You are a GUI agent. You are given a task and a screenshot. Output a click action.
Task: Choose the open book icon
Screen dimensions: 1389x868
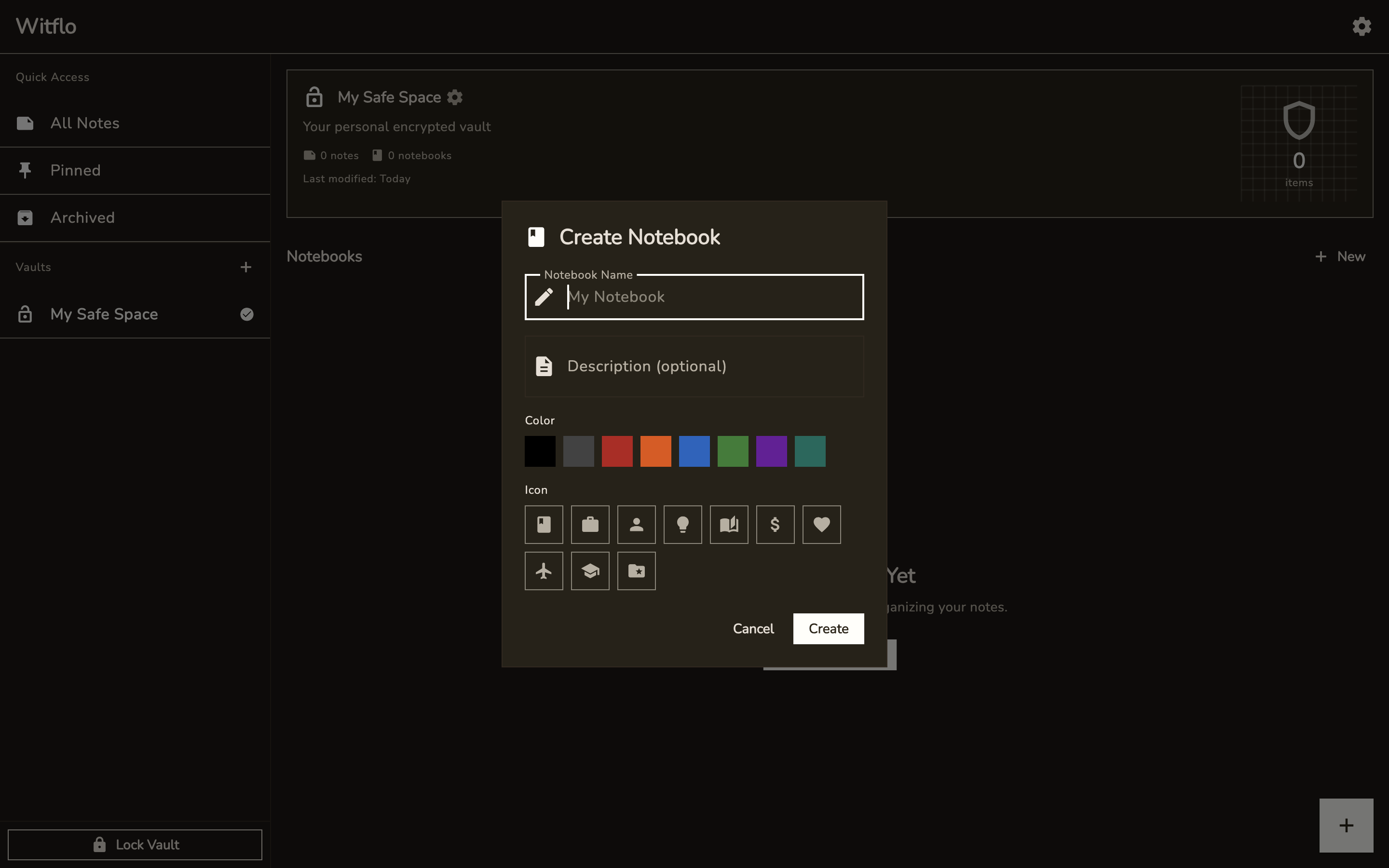coord(729,524)
